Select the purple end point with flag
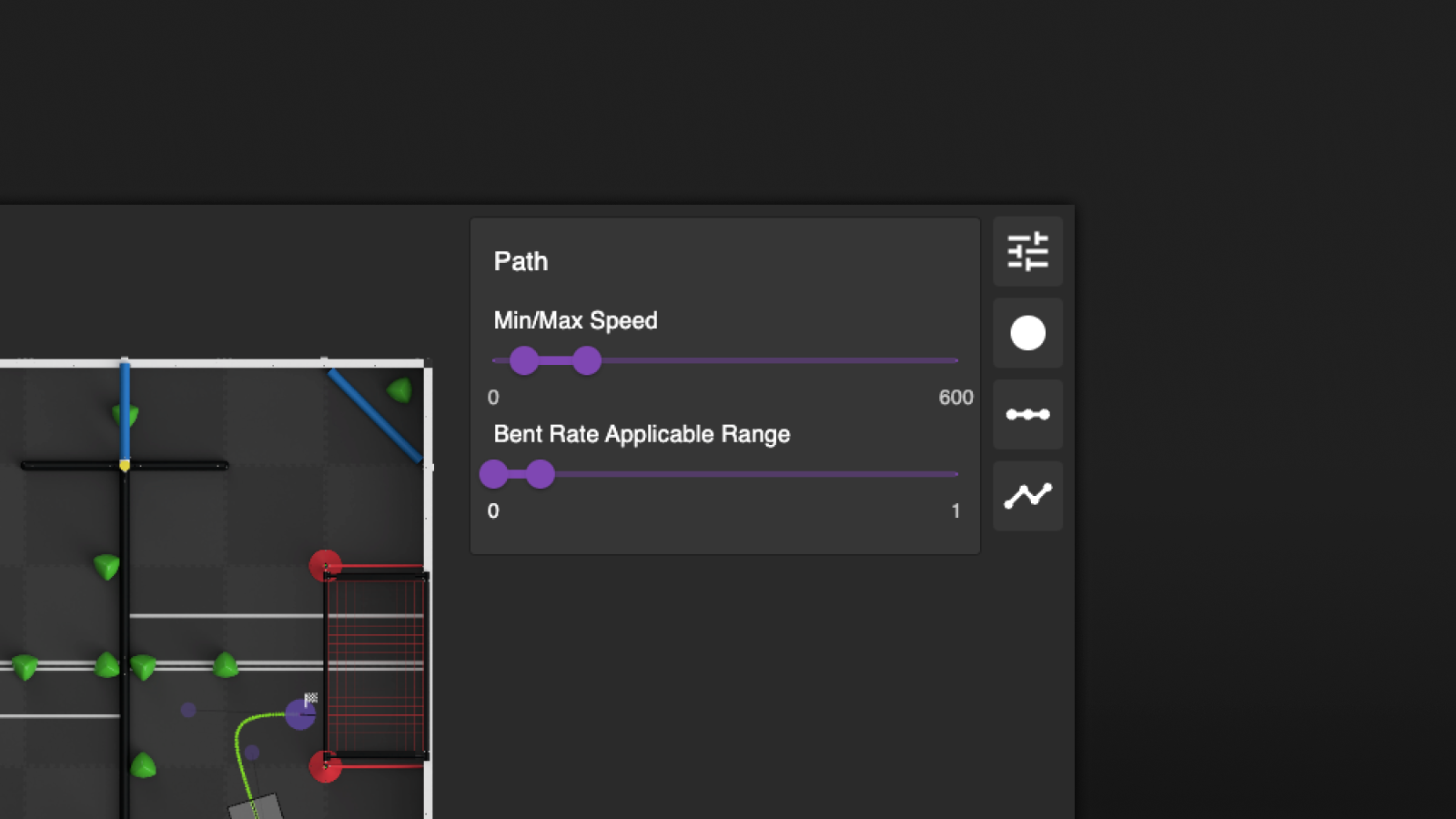 coord(300,714)
